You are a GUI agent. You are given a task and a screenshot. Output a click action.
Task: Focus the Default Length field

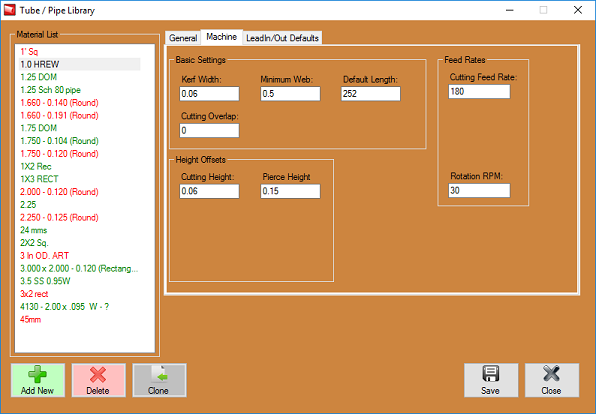tap(371, 94)
